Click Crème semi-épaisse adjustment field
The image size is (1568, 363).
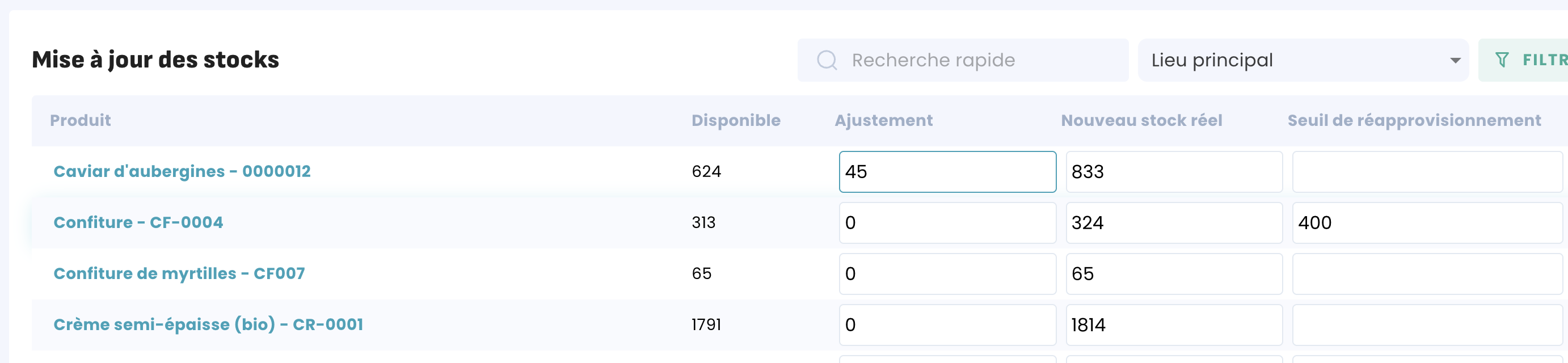coord(947,324)
